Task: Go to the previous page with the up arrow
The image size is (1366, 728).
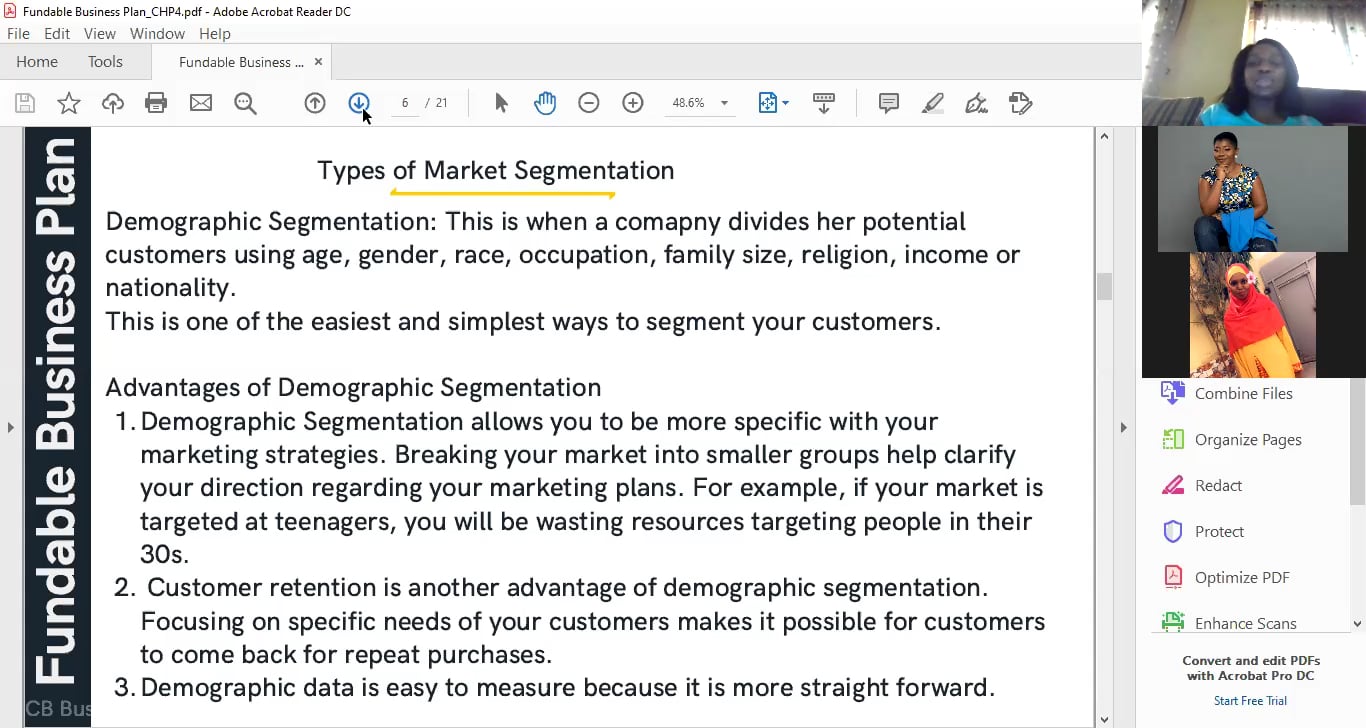Action: (x=315, y=103)
